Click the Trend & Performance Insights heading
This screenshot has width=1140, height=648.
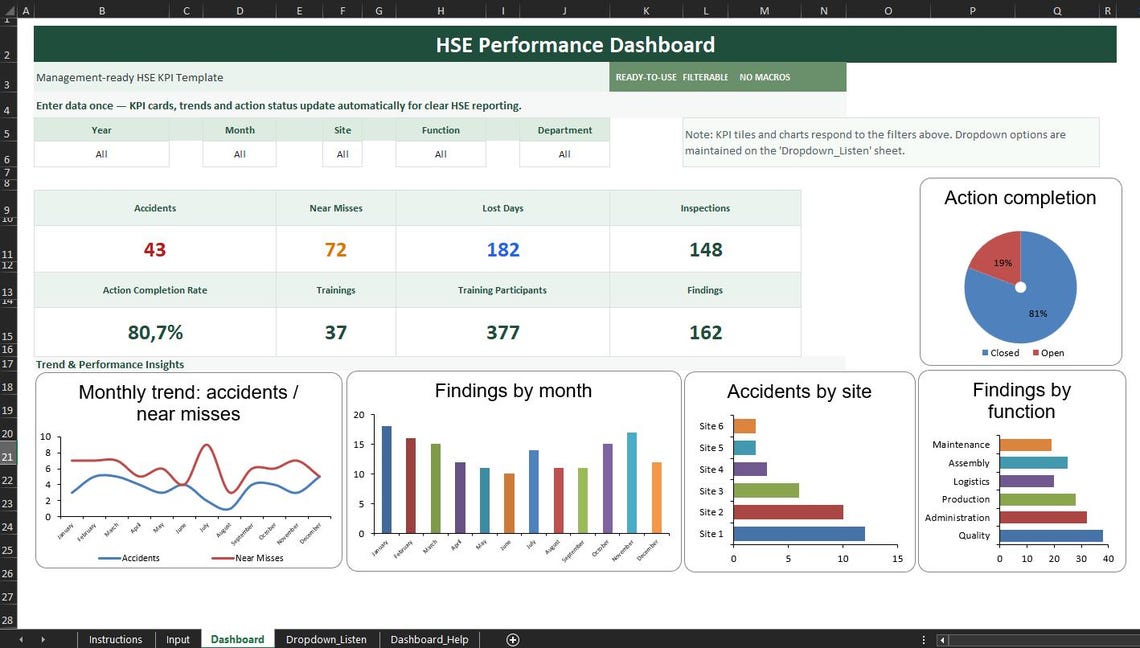coord(110,364)
